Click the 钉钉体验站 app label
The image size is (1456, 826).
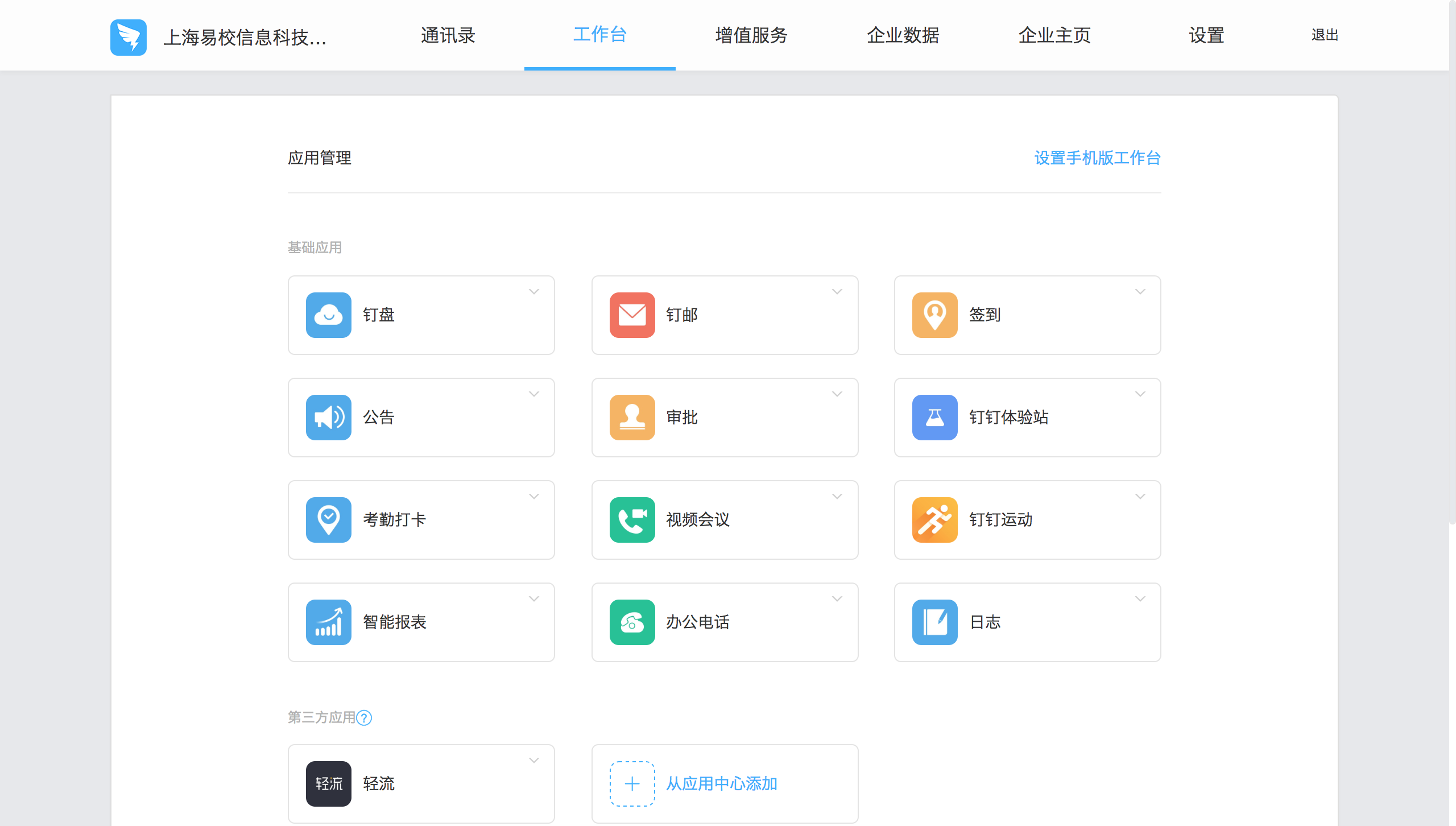pyautogui.click(x=1009, y=417)
